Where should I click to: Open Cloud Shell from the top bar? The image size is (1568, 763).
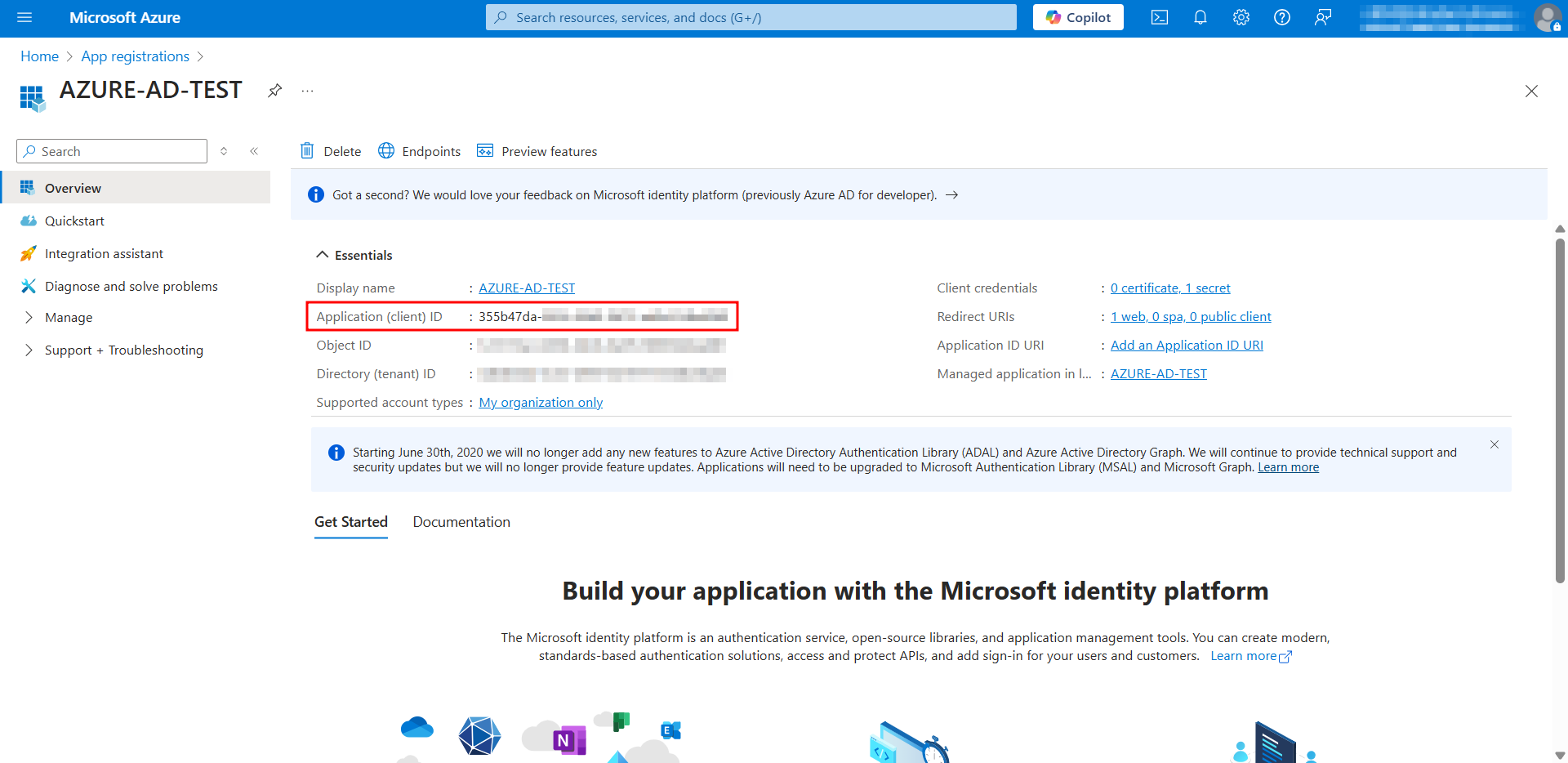pos(1160,17)
